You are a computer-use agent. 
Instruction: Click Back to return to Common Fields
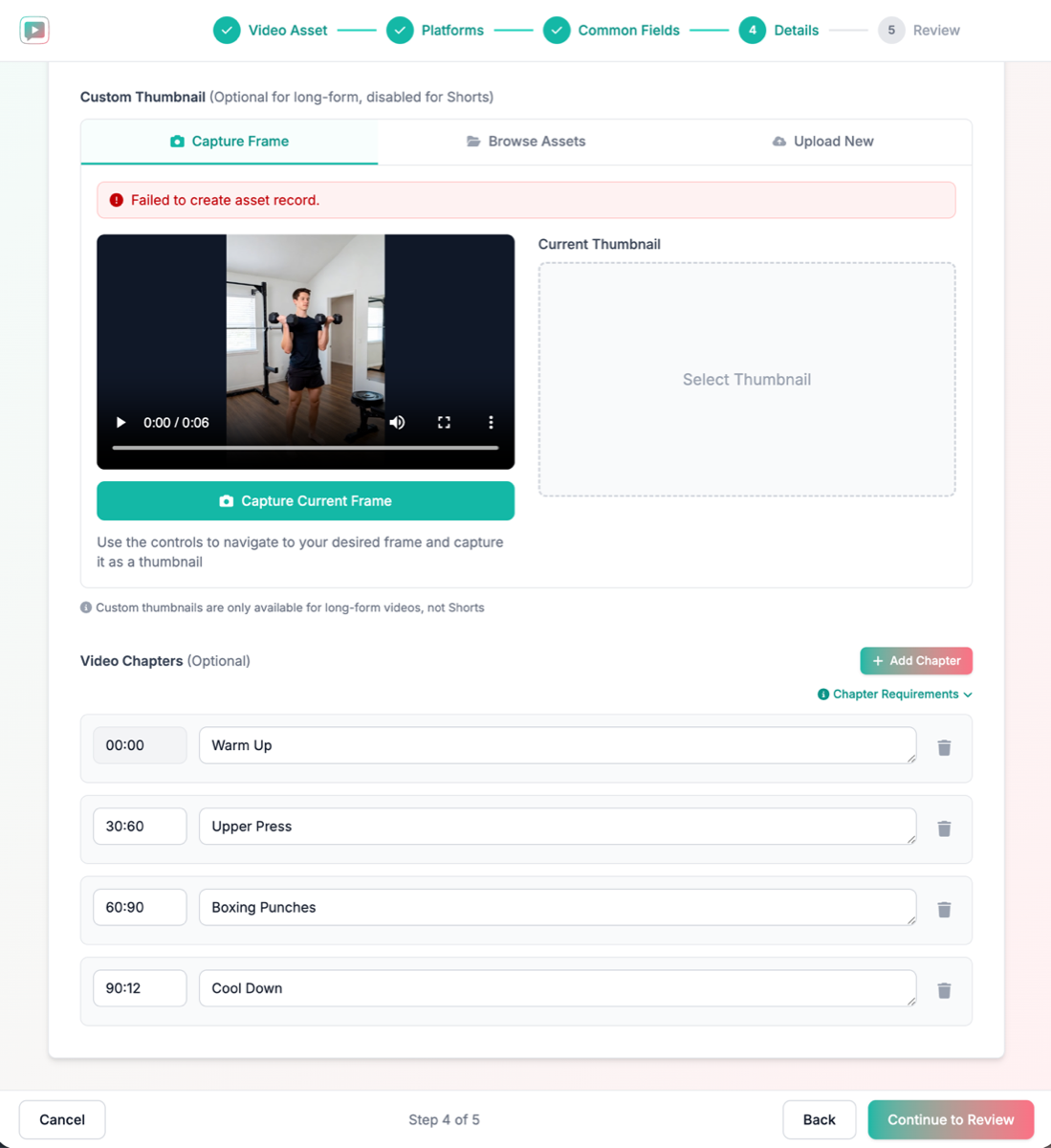pyautogui.click(x=820, y=1119)
